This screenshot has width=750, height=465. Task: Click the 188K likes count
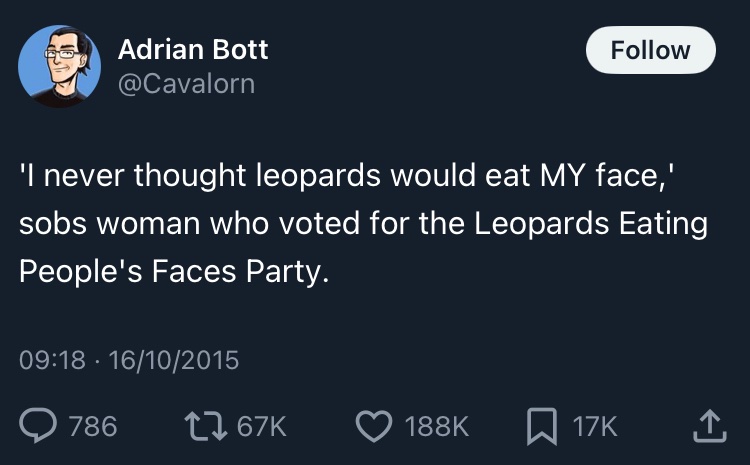click(x=437, y=427)
